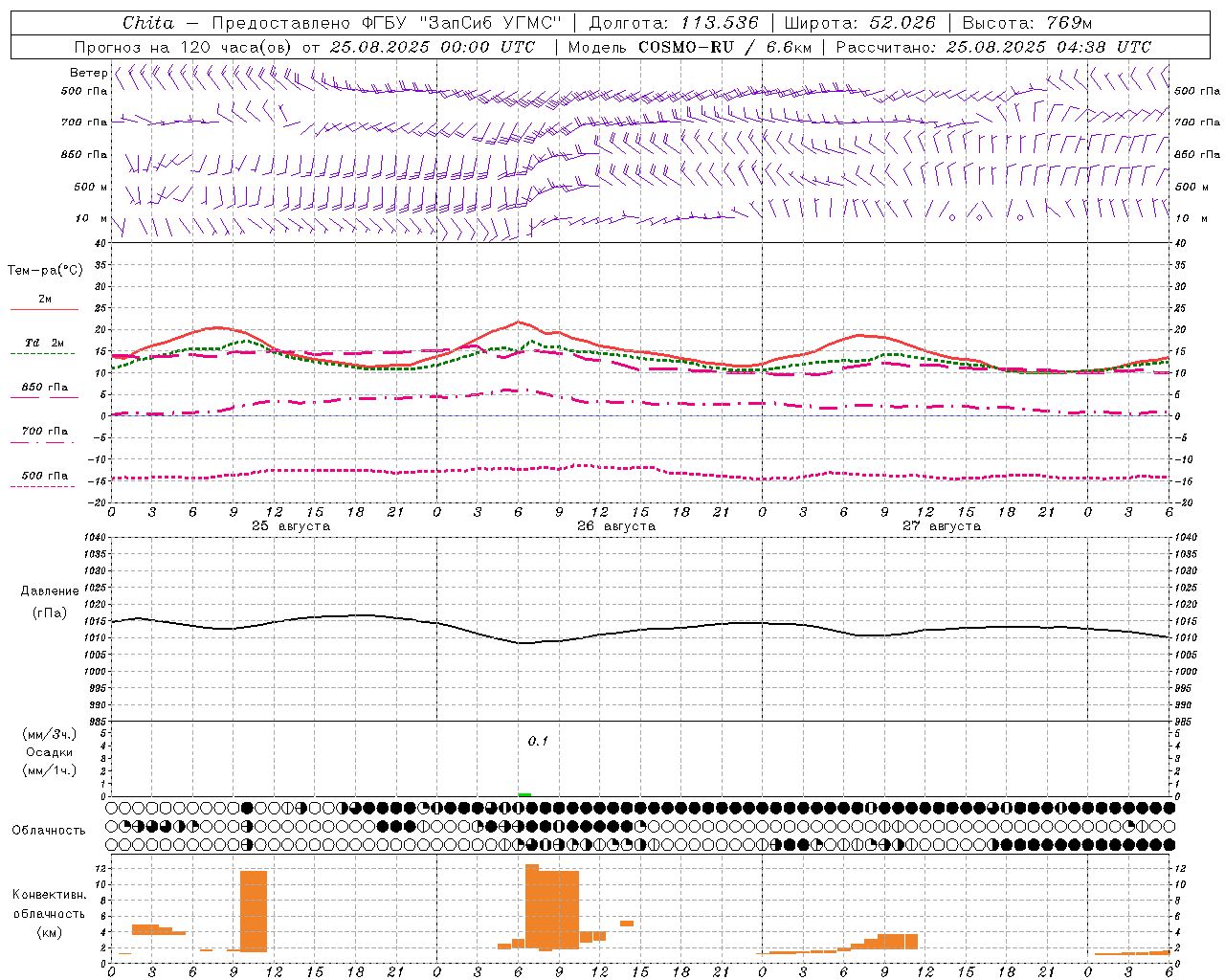Click the Облачность cloud cover label

49,831
